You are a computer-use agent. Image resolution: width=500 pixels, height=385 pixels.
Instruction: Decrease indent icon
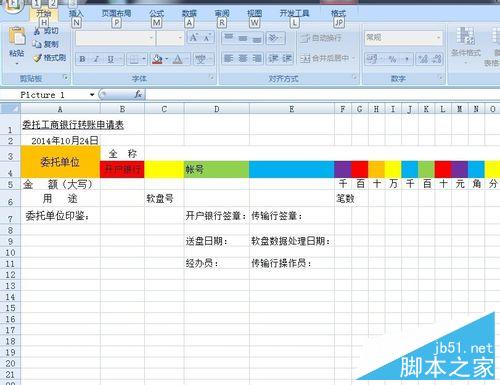coord(274,59)
